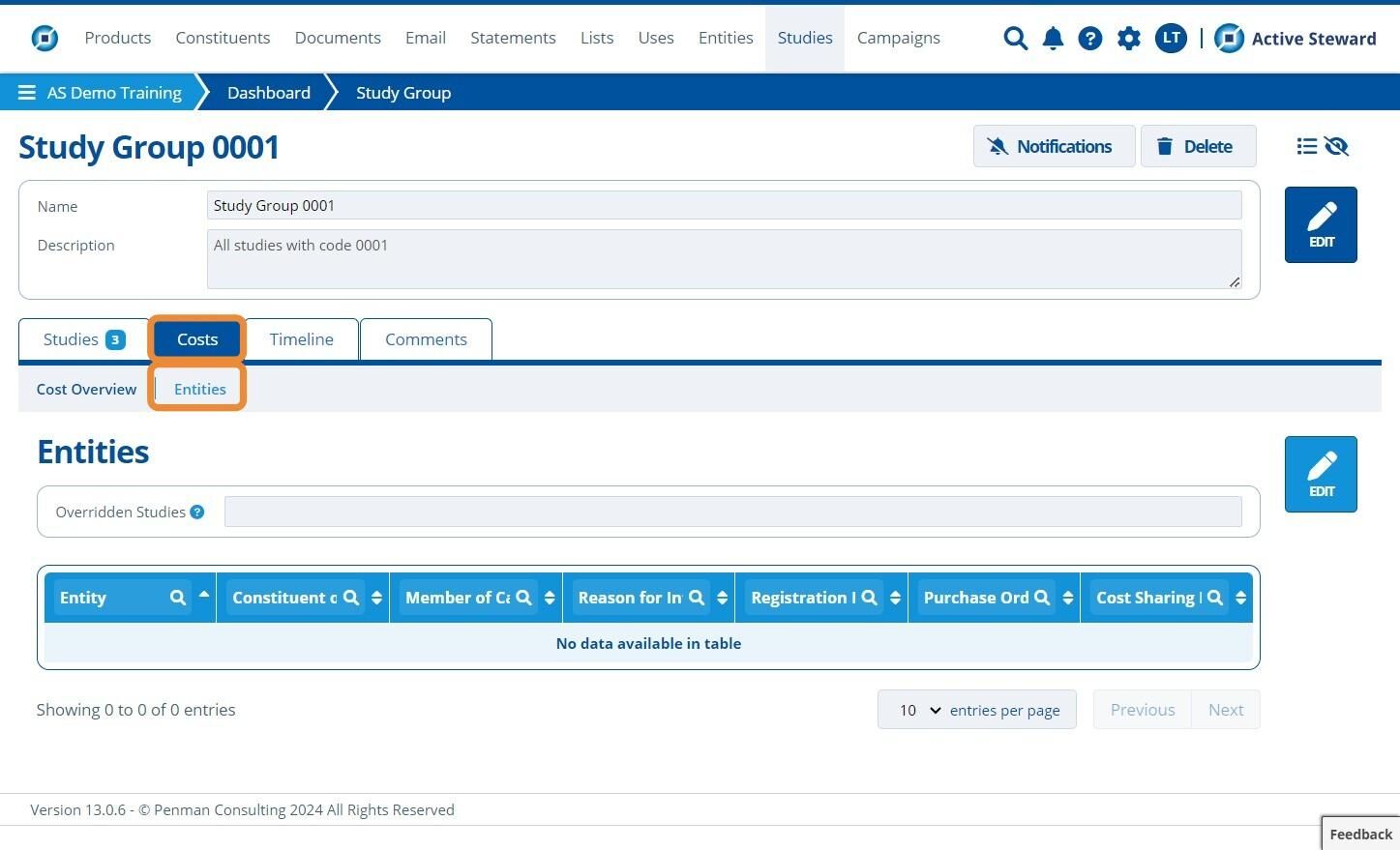
Task: Open the notifications bell icon
Action: coord(1053,39)
